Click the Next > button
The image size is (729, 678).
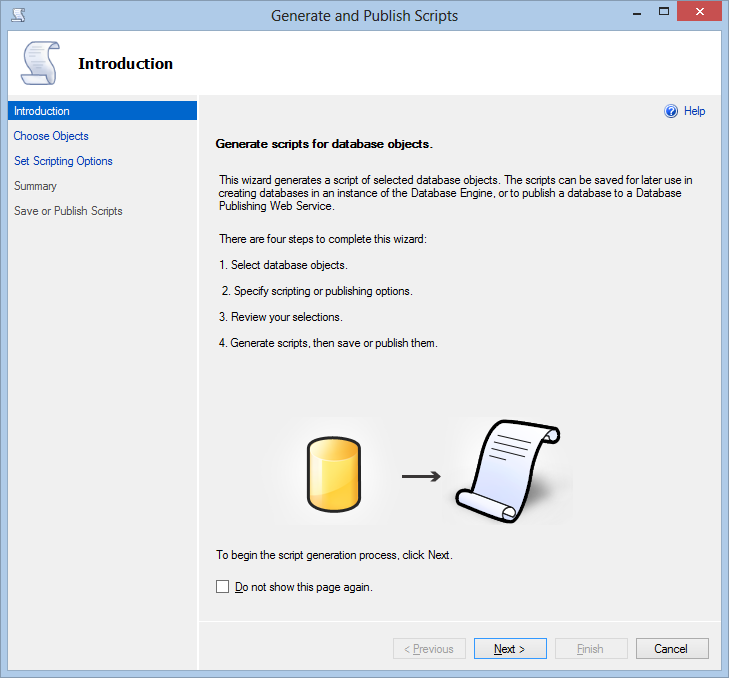pos(510,649)
